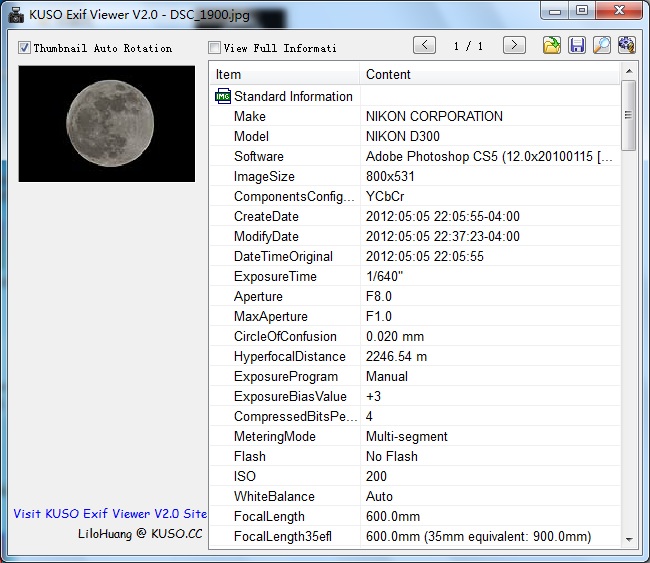650x563 pixels.
Task: Go to previous image with left arrow
Action: tap(424, 45)
